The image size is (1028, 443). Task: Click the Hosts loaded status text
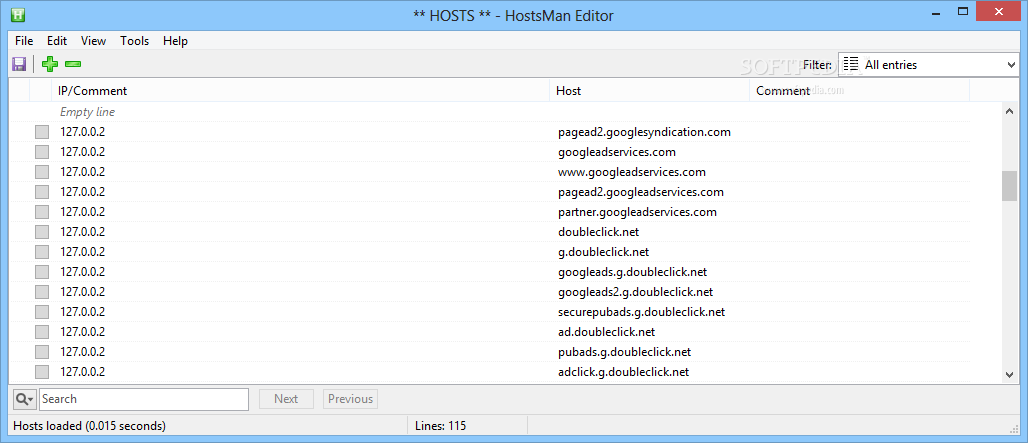coord(89,426)
